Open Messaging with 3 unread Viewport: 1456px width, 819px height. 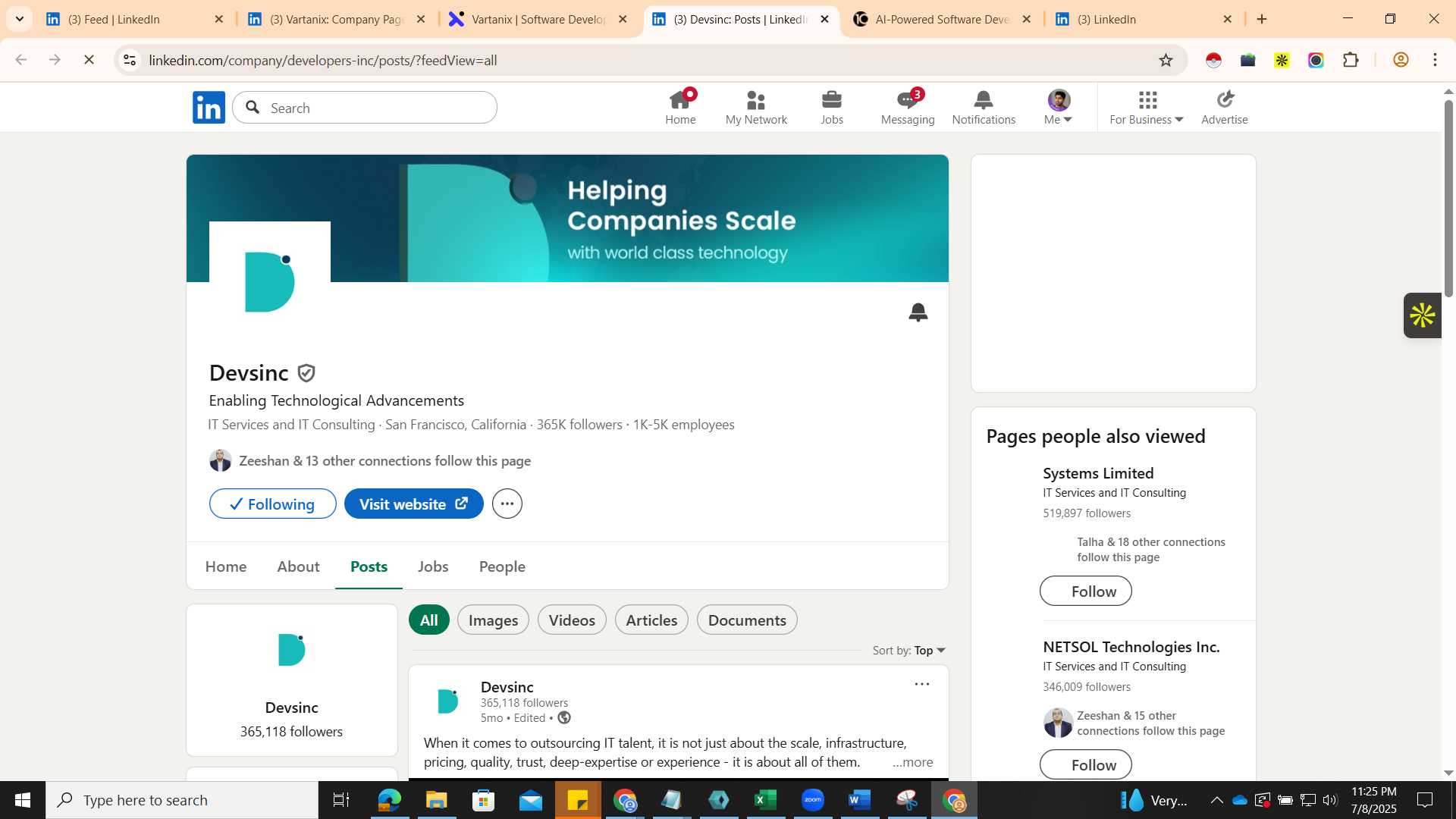(x=908, y=107)
